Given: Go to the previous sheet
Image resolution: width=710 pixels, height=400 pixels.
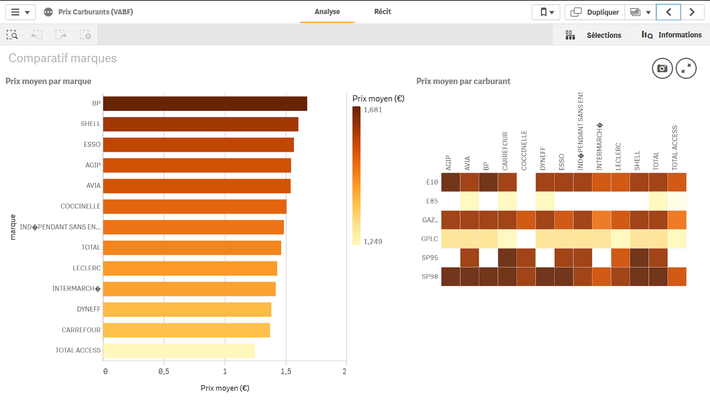Looking at the screenshot, I should click(668, 12).
